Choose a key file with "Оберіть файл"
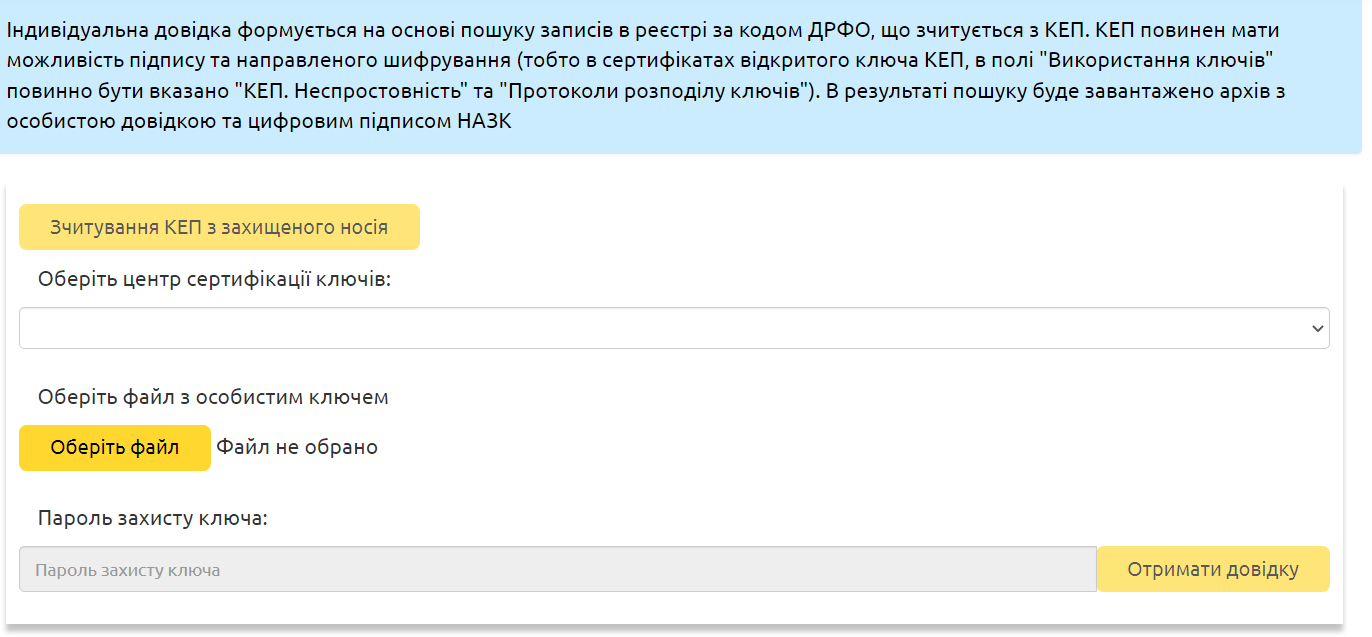The image size is (1372, 637). tap(115, 447)
